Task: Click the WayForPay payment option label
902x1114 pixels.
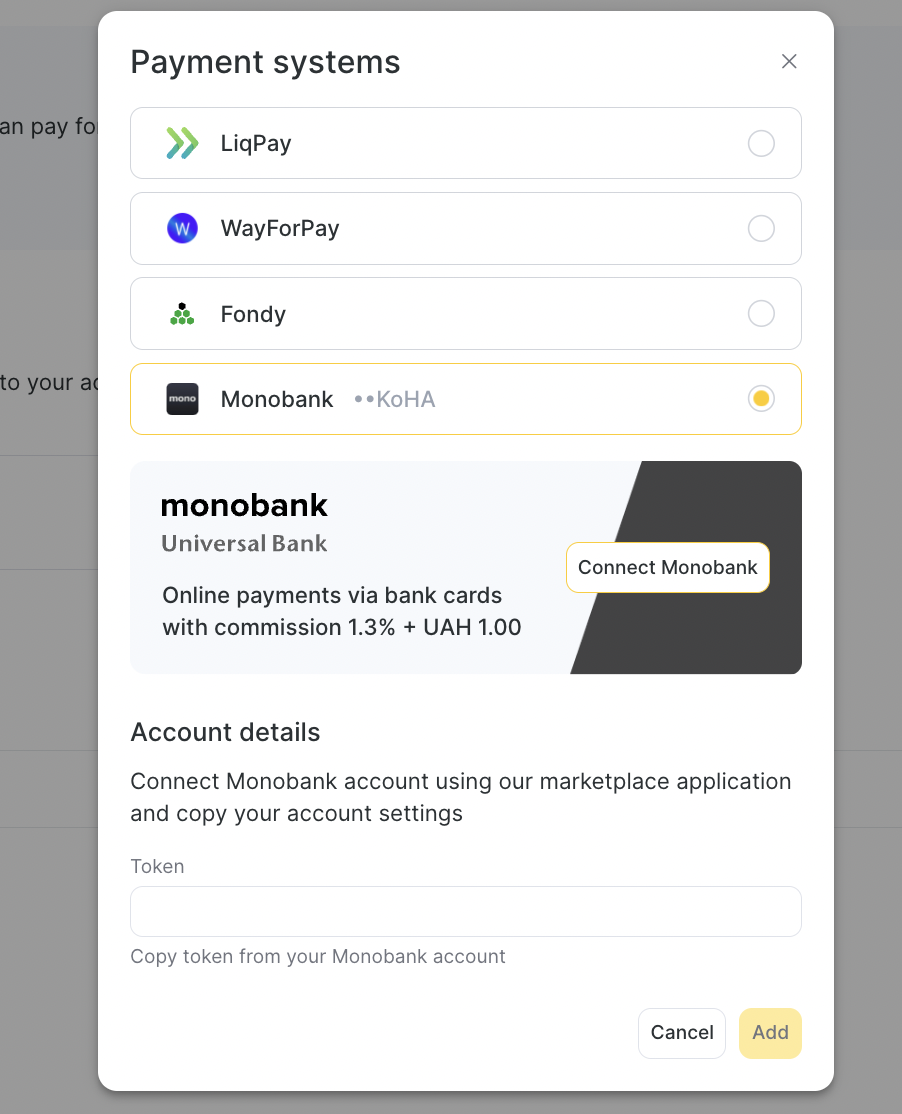Action: point(280,229)
